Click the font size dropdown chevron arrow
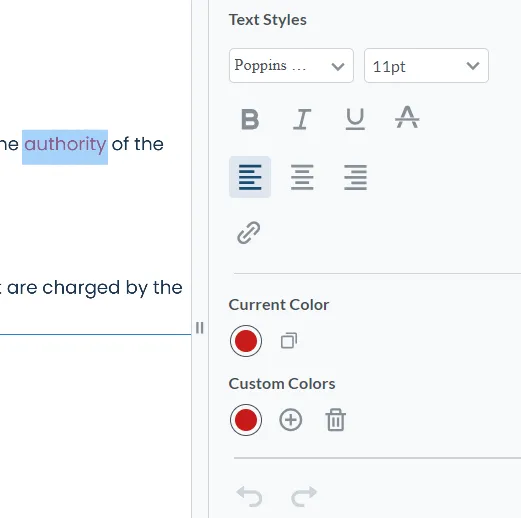 [473, 66]
